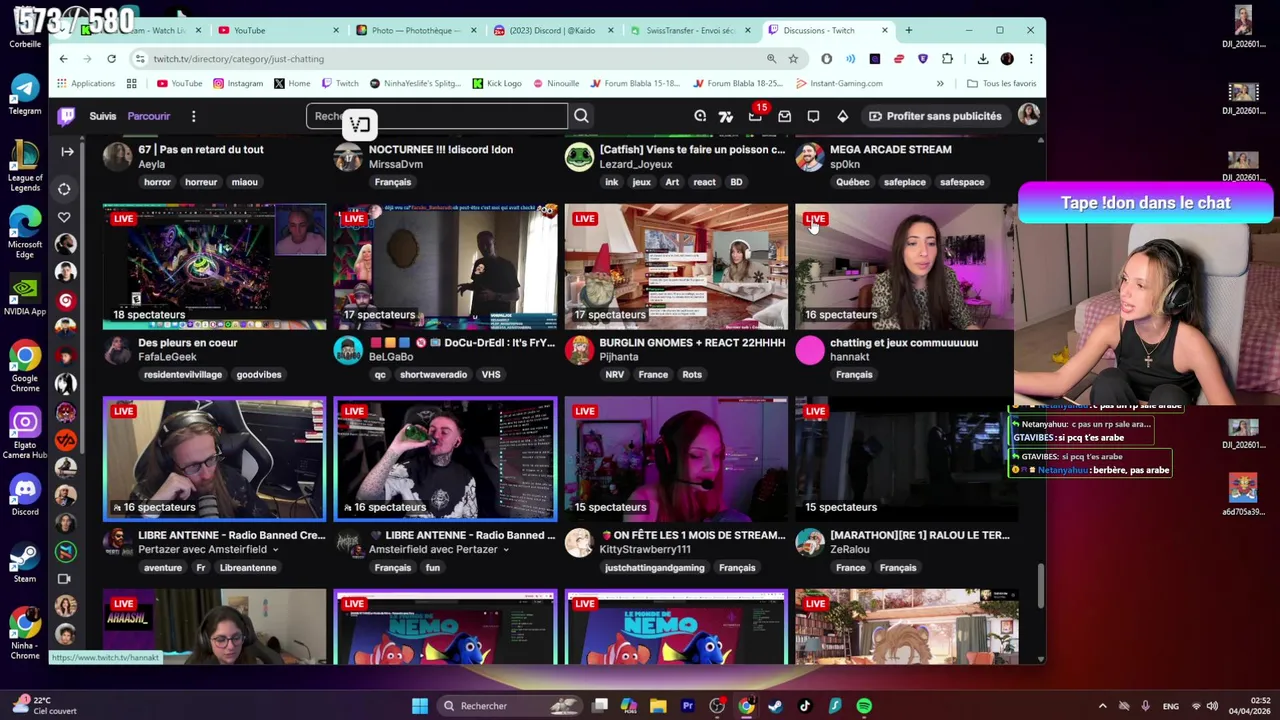The image size is (1280, 720).
Task: Open site info icon left of the URL
Action: pos(140,59)
